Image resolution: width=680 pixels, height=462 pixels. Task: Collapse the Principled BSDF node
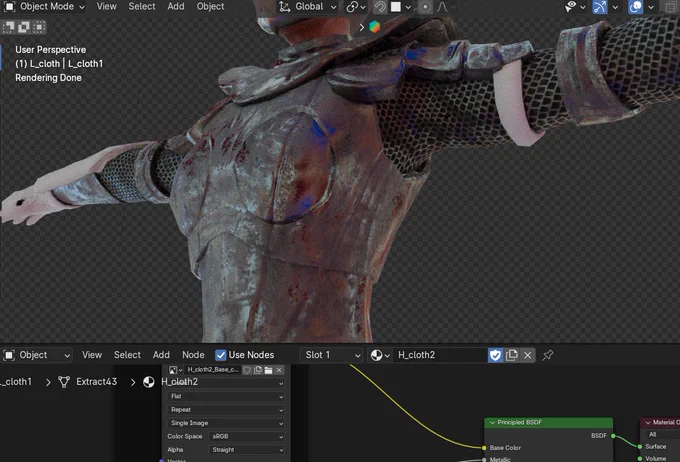(492, 423)
